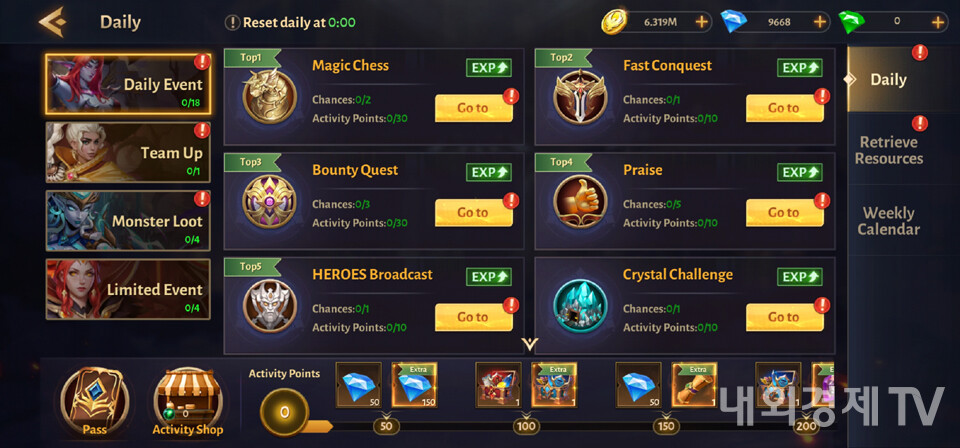Select the Monster Loot category
The height and width of the screenshot is (448, 960).
[x=128, y=221]
